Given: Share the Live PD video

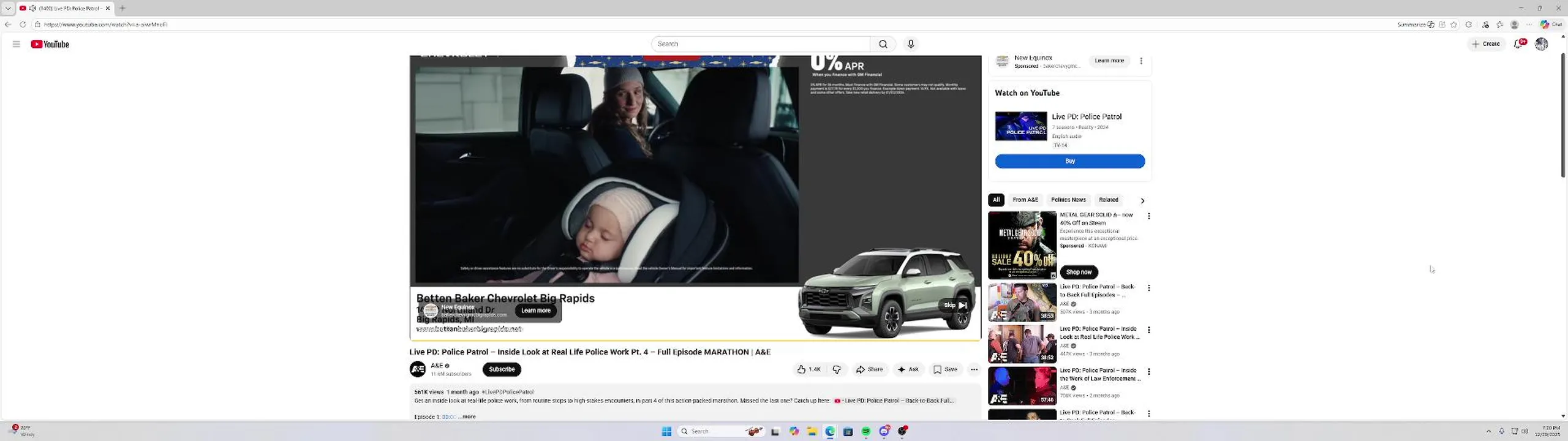Looking at the screenshot, I should pos(869,369).
